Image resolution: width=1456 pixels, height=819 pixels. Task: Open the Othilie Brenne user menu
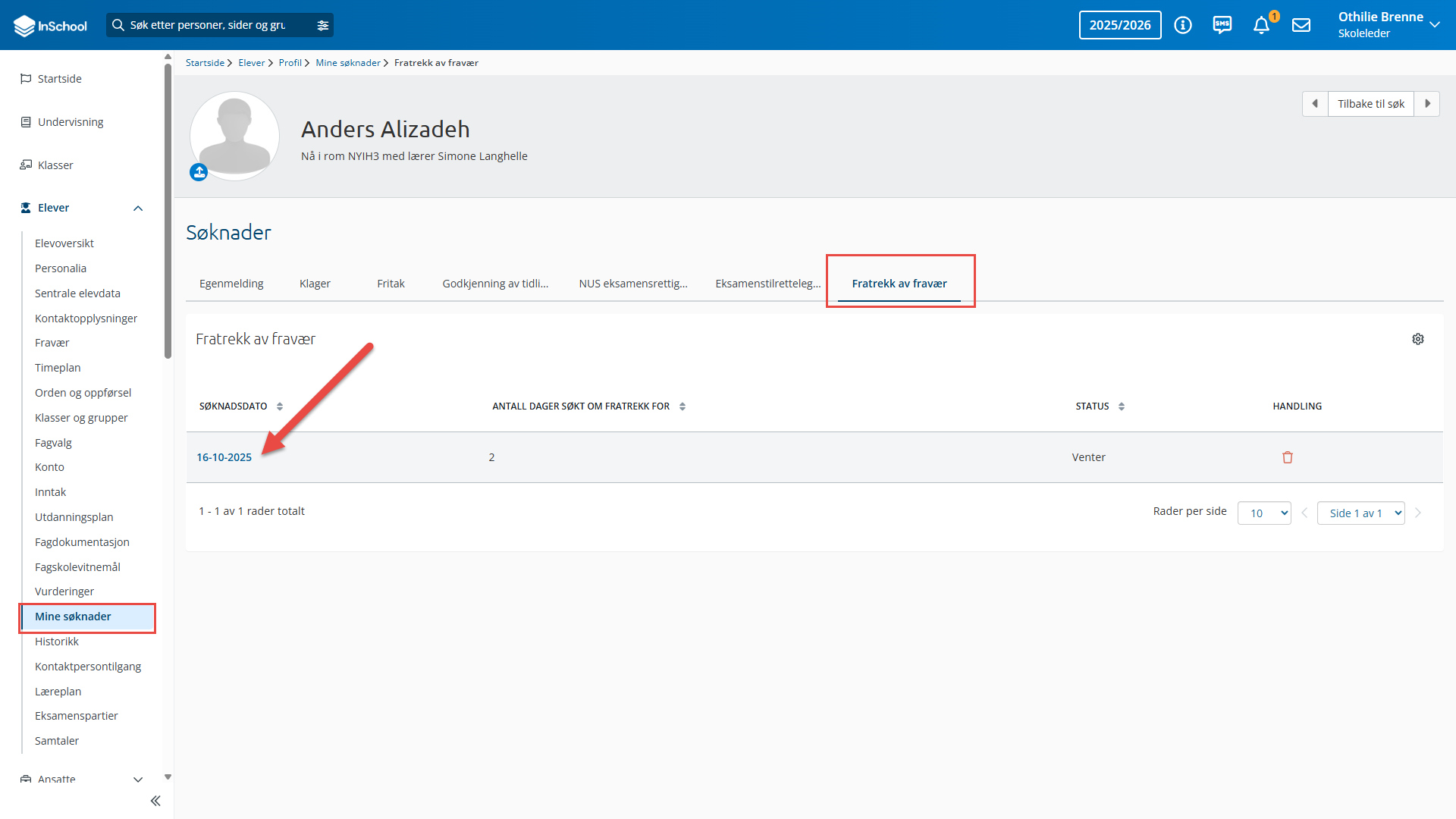click(1389, 25)
